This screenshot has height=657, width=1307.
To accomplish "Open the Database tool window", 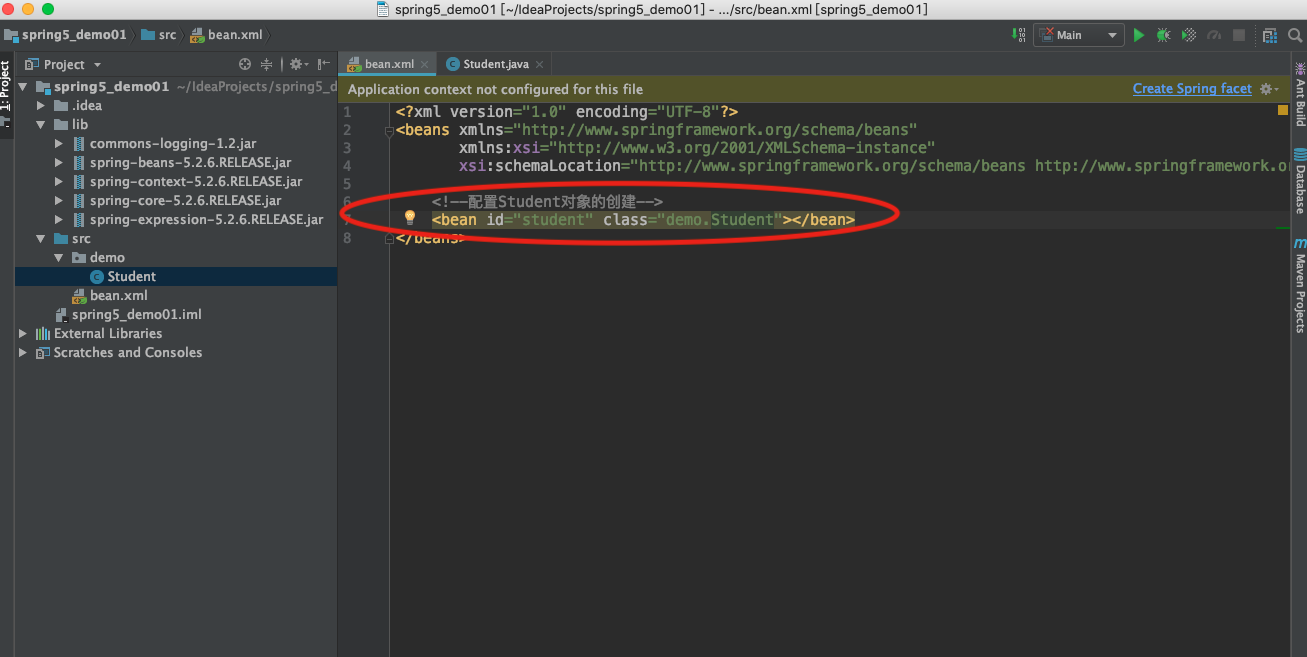I will coord(1299,182).
